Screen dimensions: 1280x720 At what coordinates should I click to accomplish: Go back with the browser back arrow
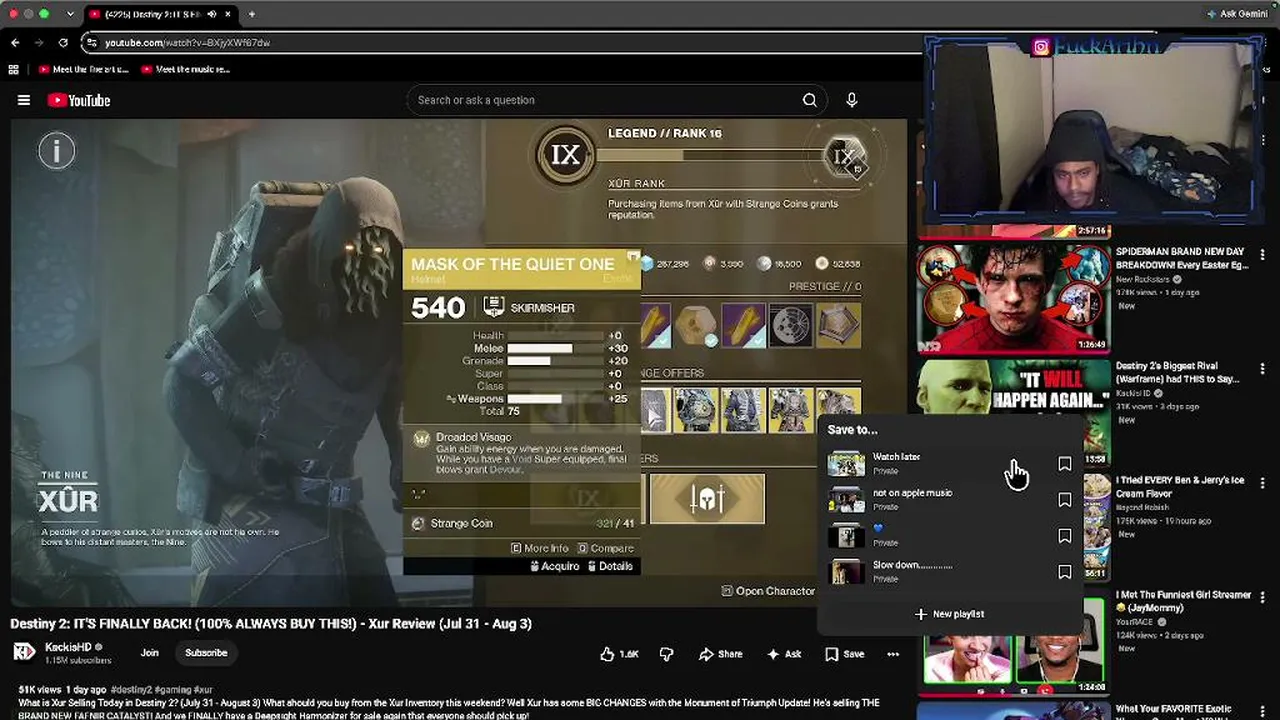pyautogui.click(x=15, y=43)
